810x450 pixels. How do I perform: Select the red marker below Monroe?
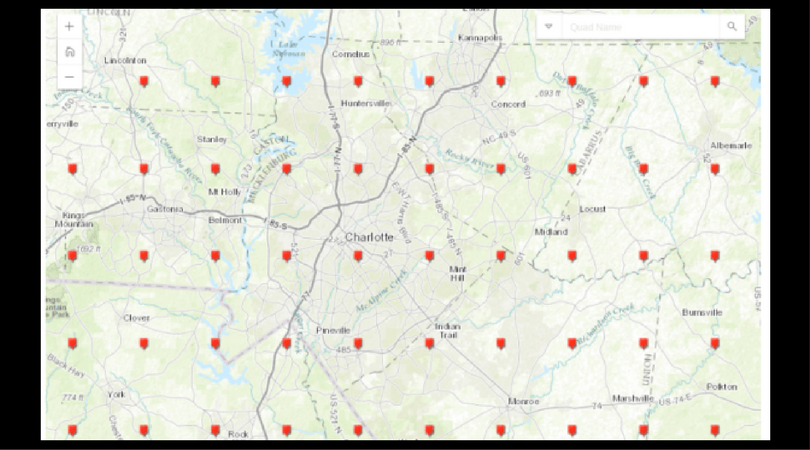pyautogui.click(x=501, y=430)
